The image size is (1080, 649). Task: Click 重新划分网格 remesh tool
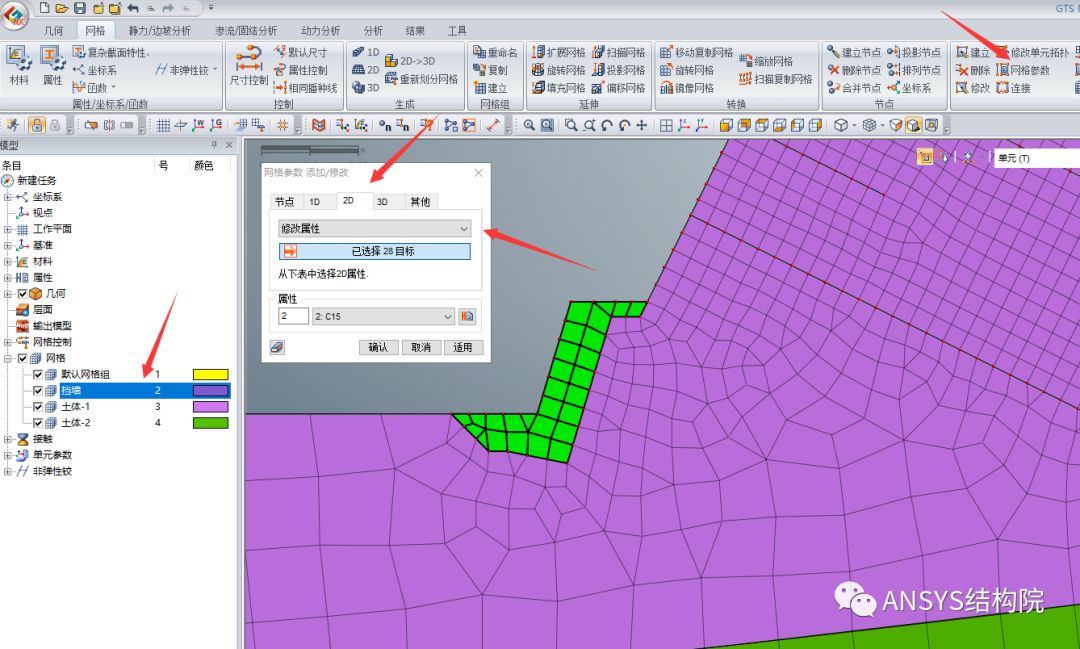coord(422,79)
